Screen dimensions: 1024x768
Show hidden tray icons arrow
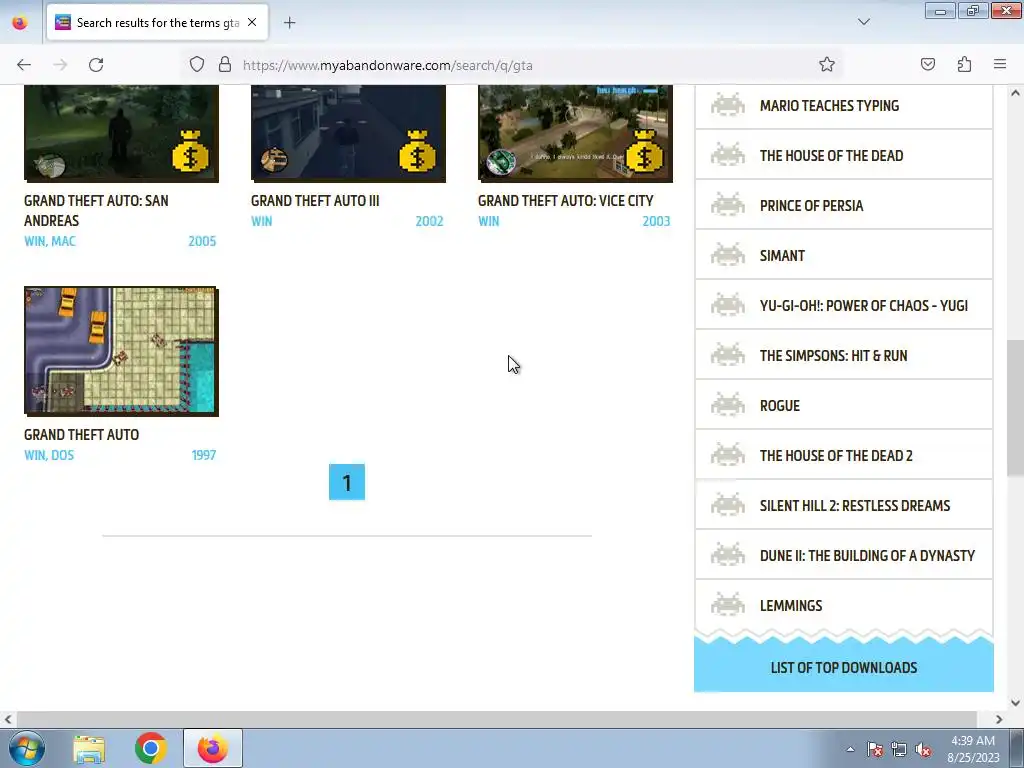[850, 749]
